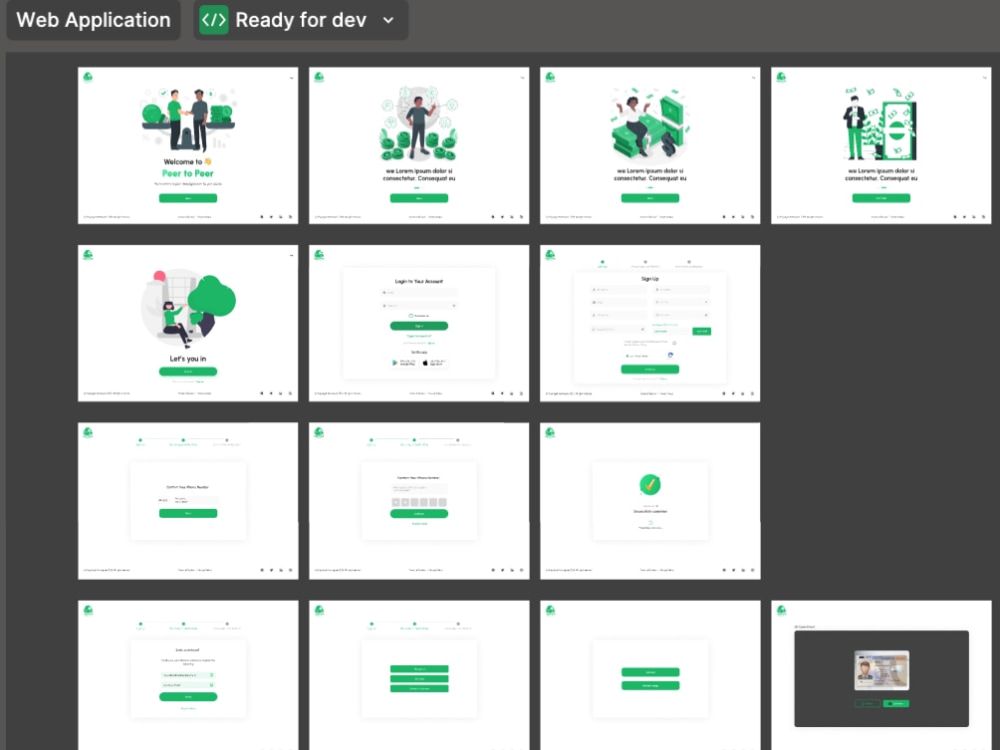Open the bottom-left dropdown in Sign Up form
Screen dimensions: 1000x750
tap(619, 330)
